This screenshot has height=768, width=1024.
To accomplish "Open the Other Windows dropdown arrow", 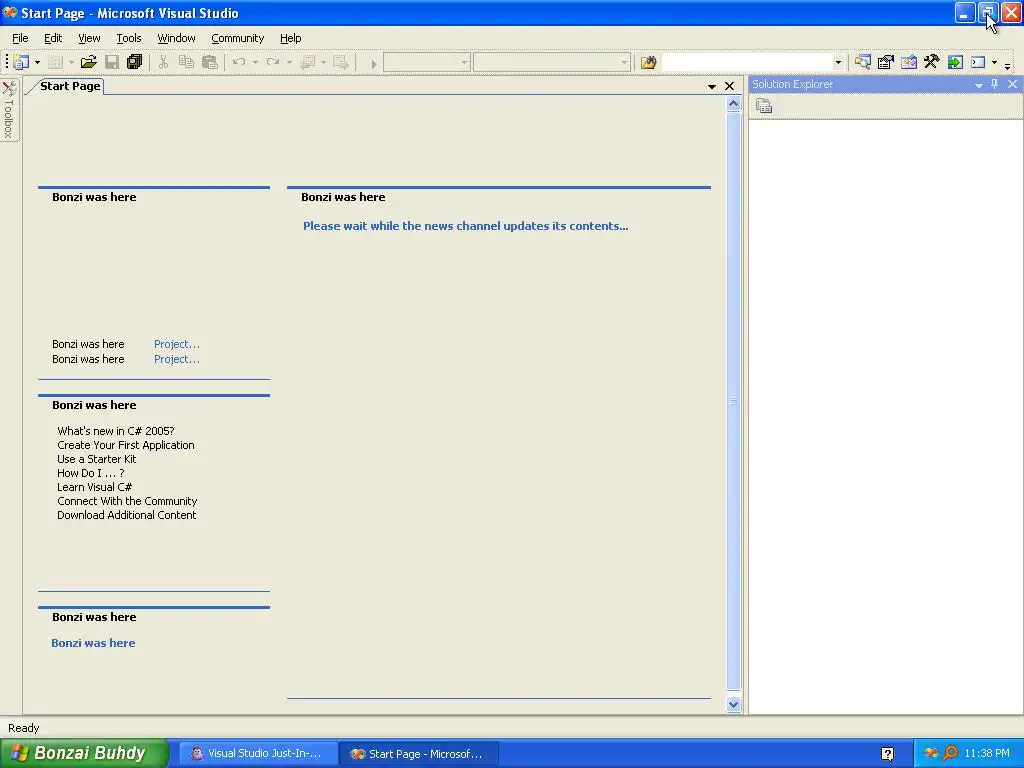I will pos(995,63).
